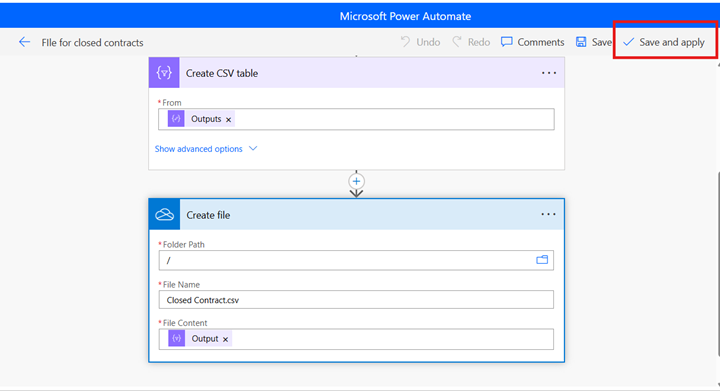Click the Undo button
This screenshot has height=391, width=720.
[x=420, y=42]
